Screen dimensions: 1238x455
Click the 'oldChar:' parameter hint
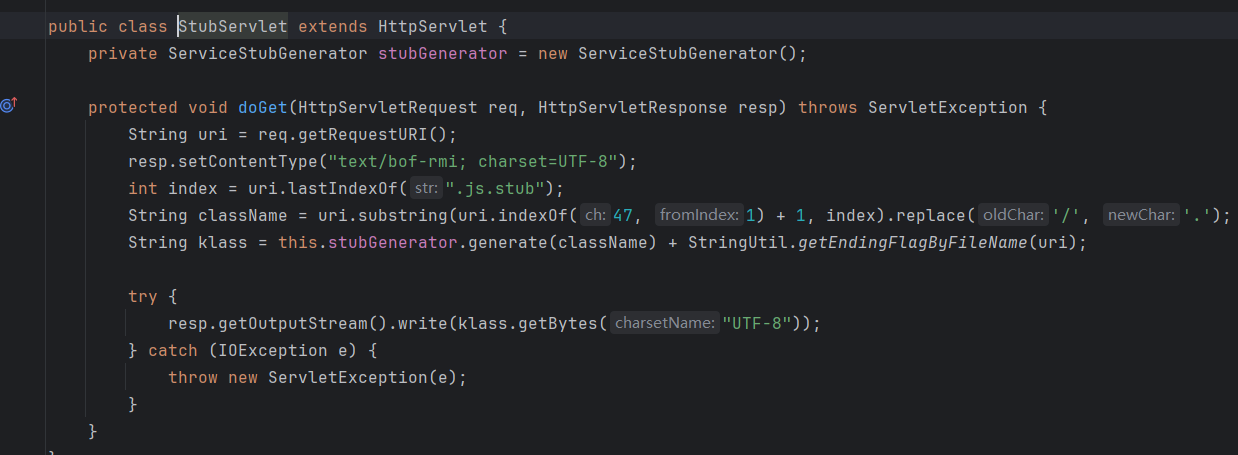(x=1013, y=215)
